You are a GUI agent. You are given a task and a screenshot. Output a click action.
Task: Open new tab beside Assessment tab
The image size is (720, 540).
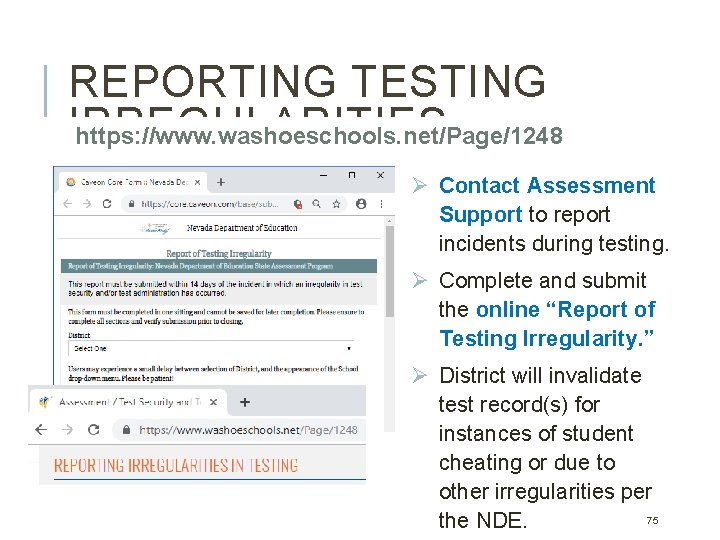pyautogui.click(x=245, y=402)
